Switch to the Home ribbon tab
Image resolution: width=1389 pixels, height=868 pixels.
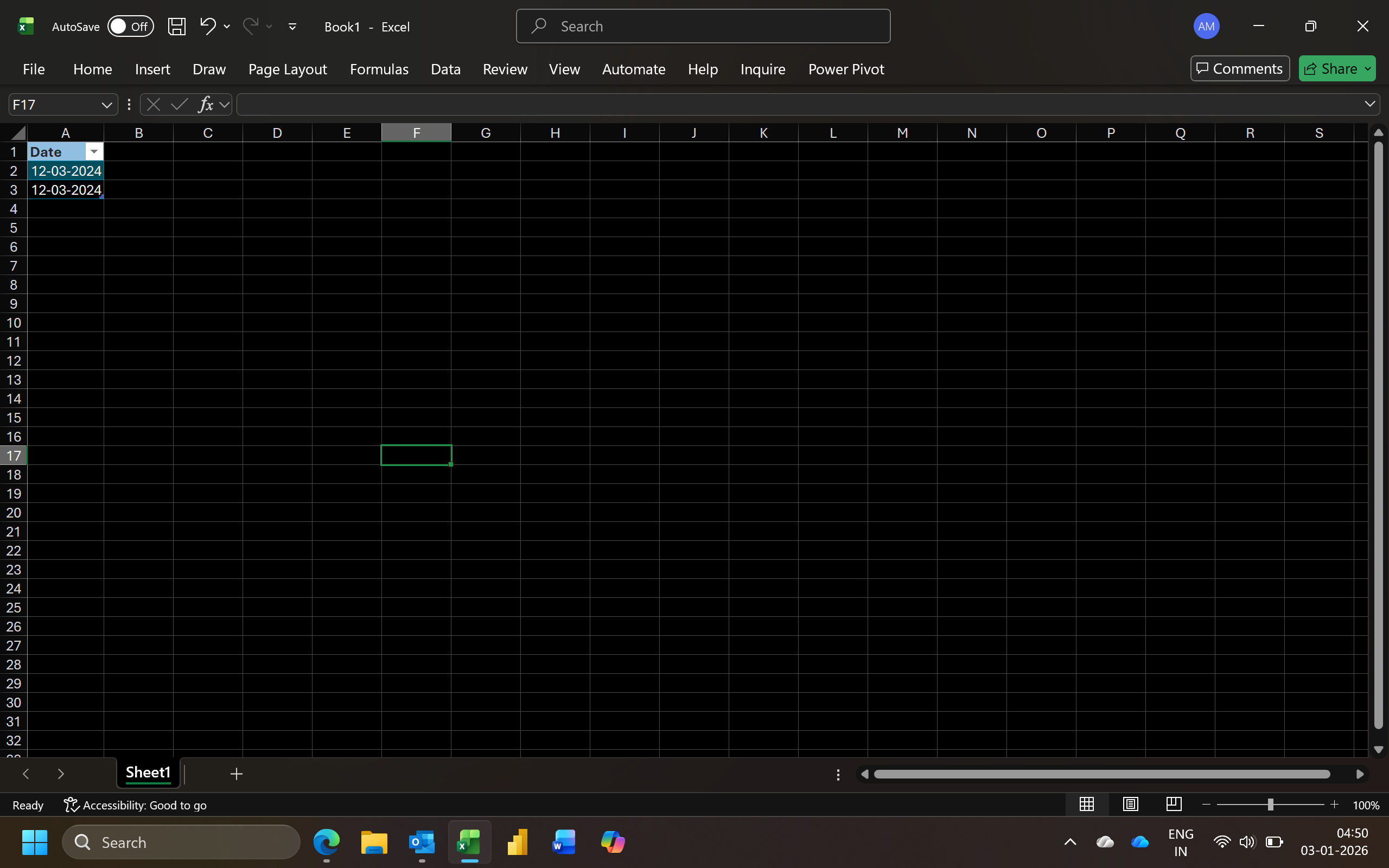tap(92, 69)
